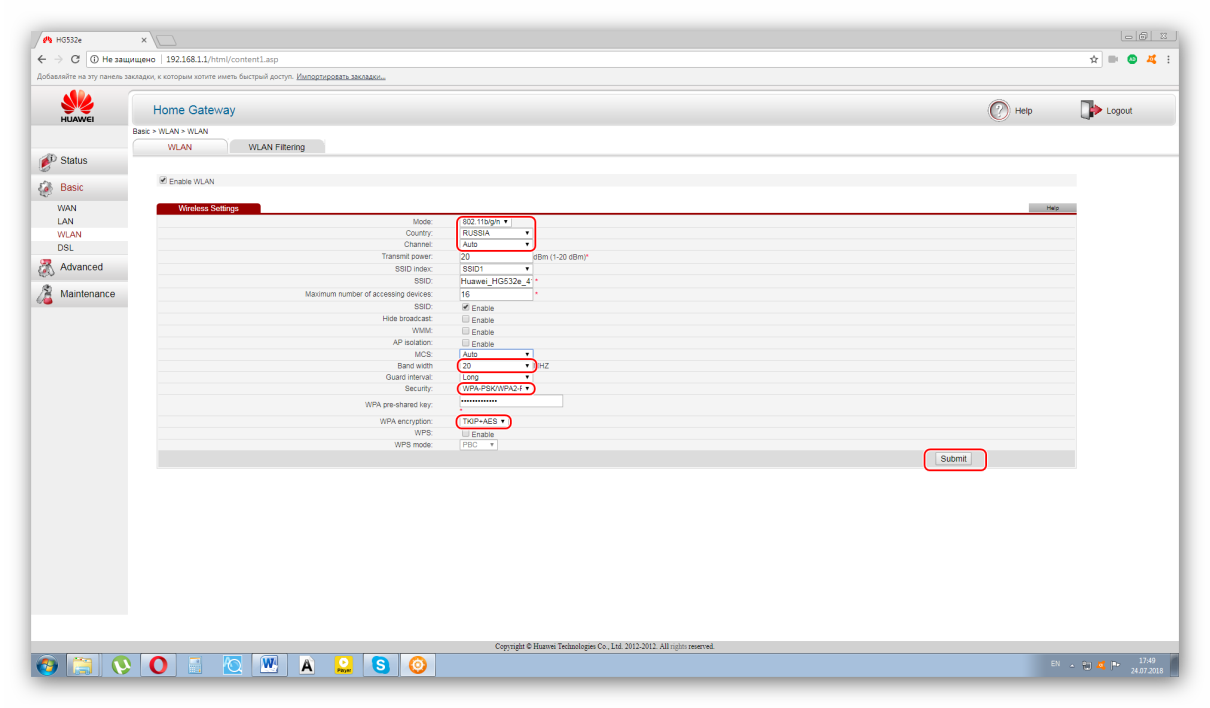Enable the Hide broadcast checkbox

tap(465, 319)
